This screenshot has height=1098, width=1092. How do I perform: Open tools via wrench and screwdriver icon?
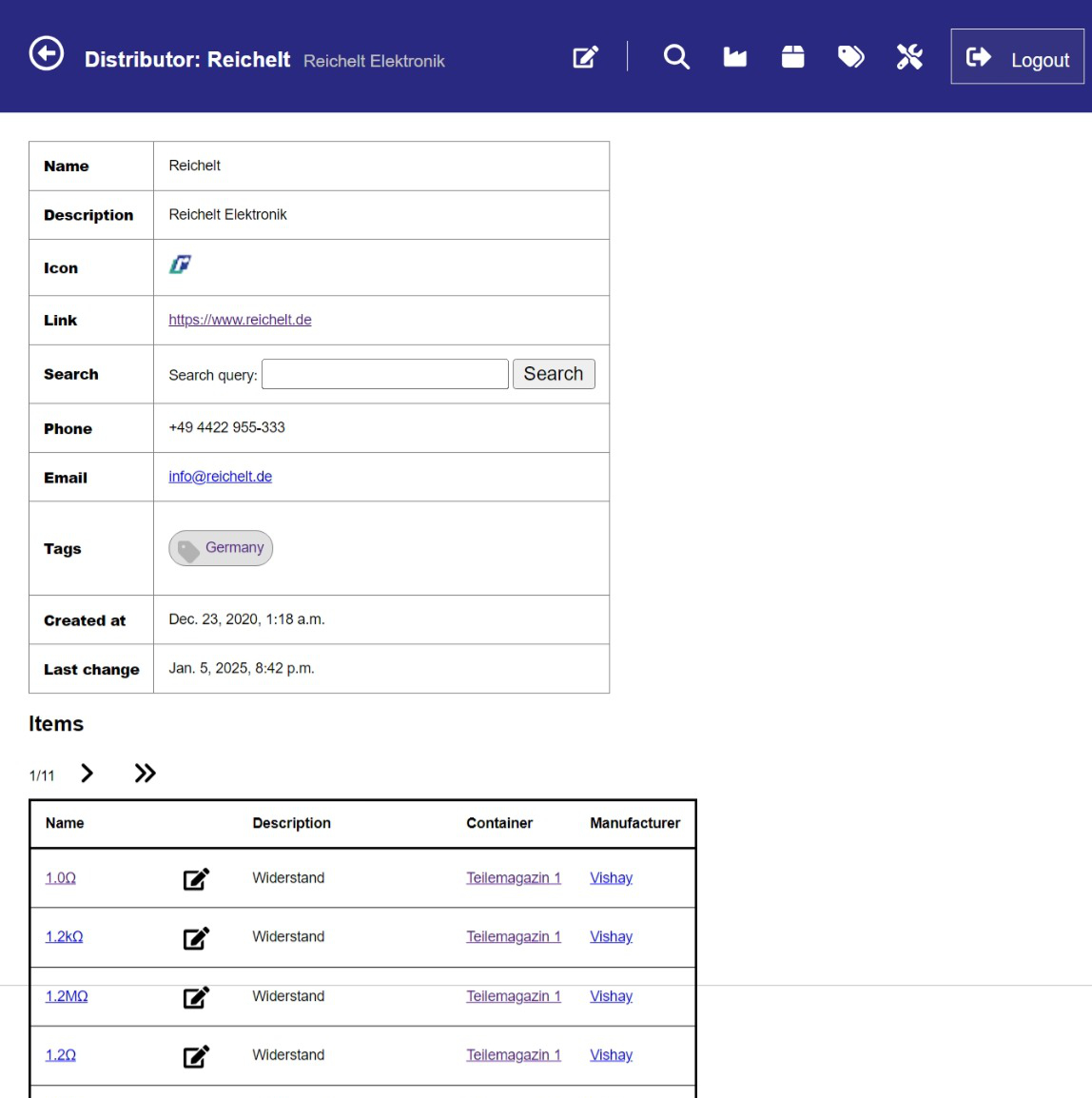coord(909,57)
